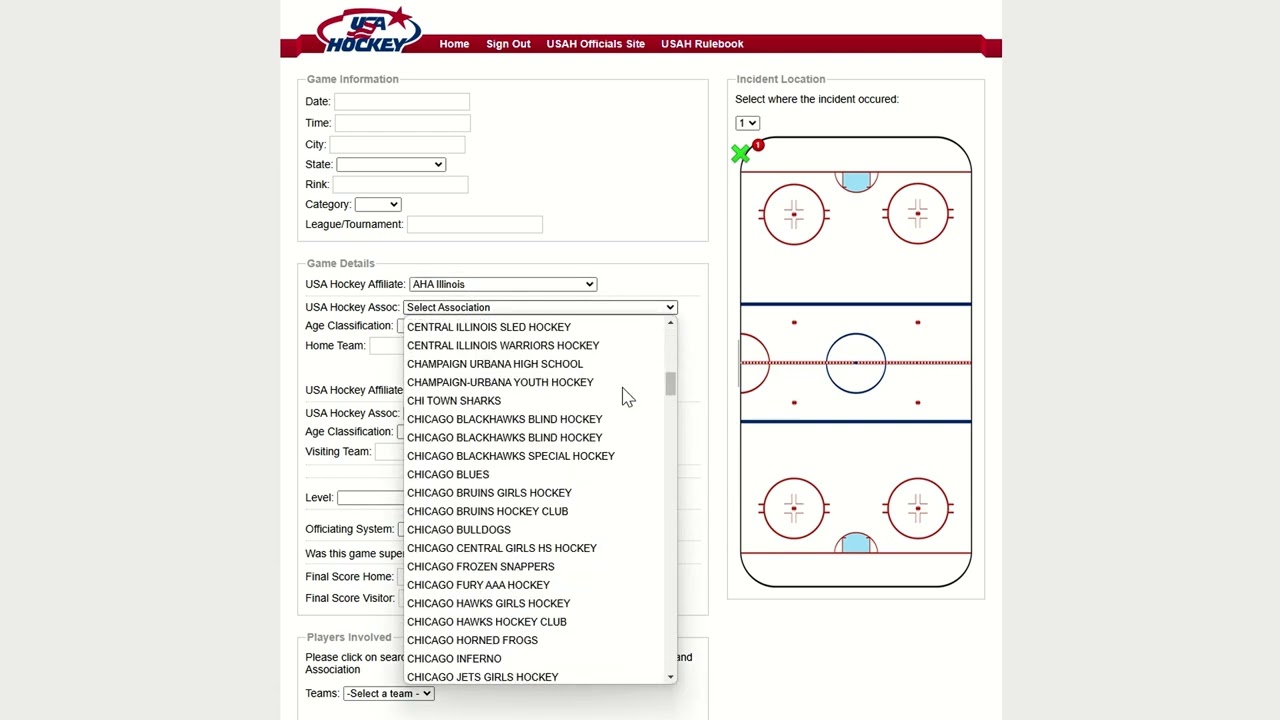Click the City input field
Screen dimensions: 1280x720
[x=397, y=145]
